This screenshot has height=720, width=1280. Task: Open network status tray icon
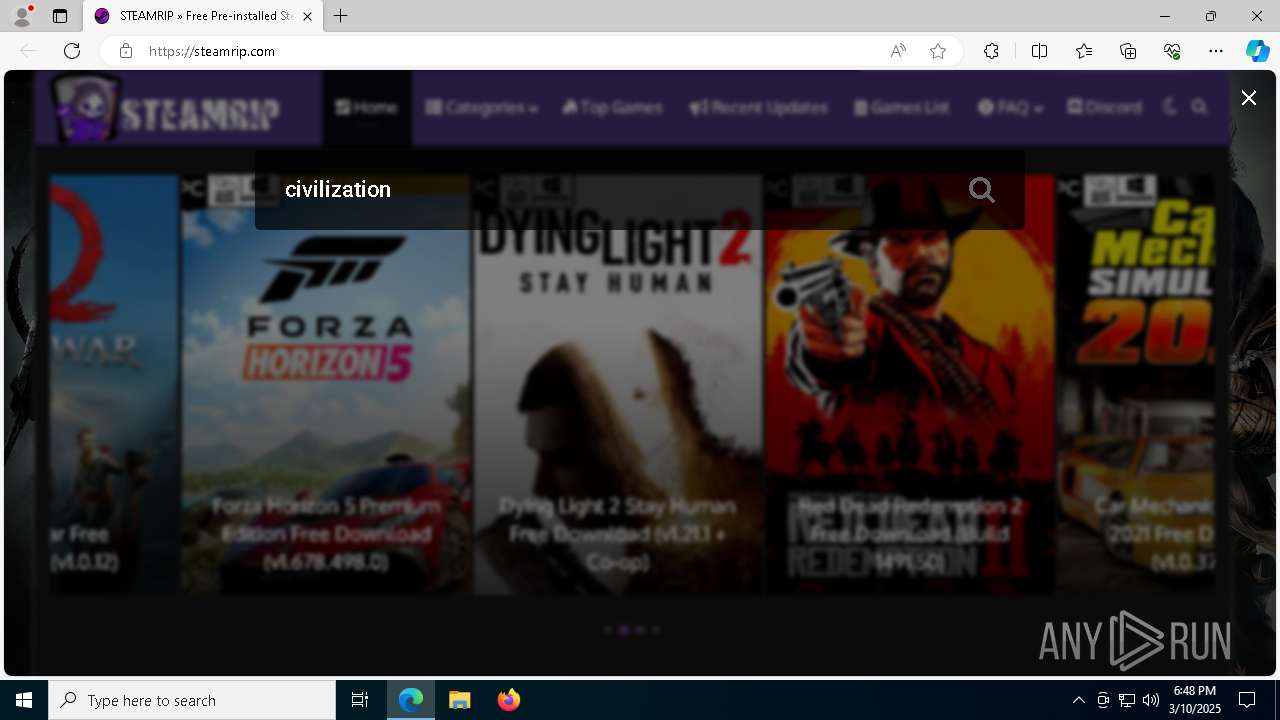(1127, 700)
